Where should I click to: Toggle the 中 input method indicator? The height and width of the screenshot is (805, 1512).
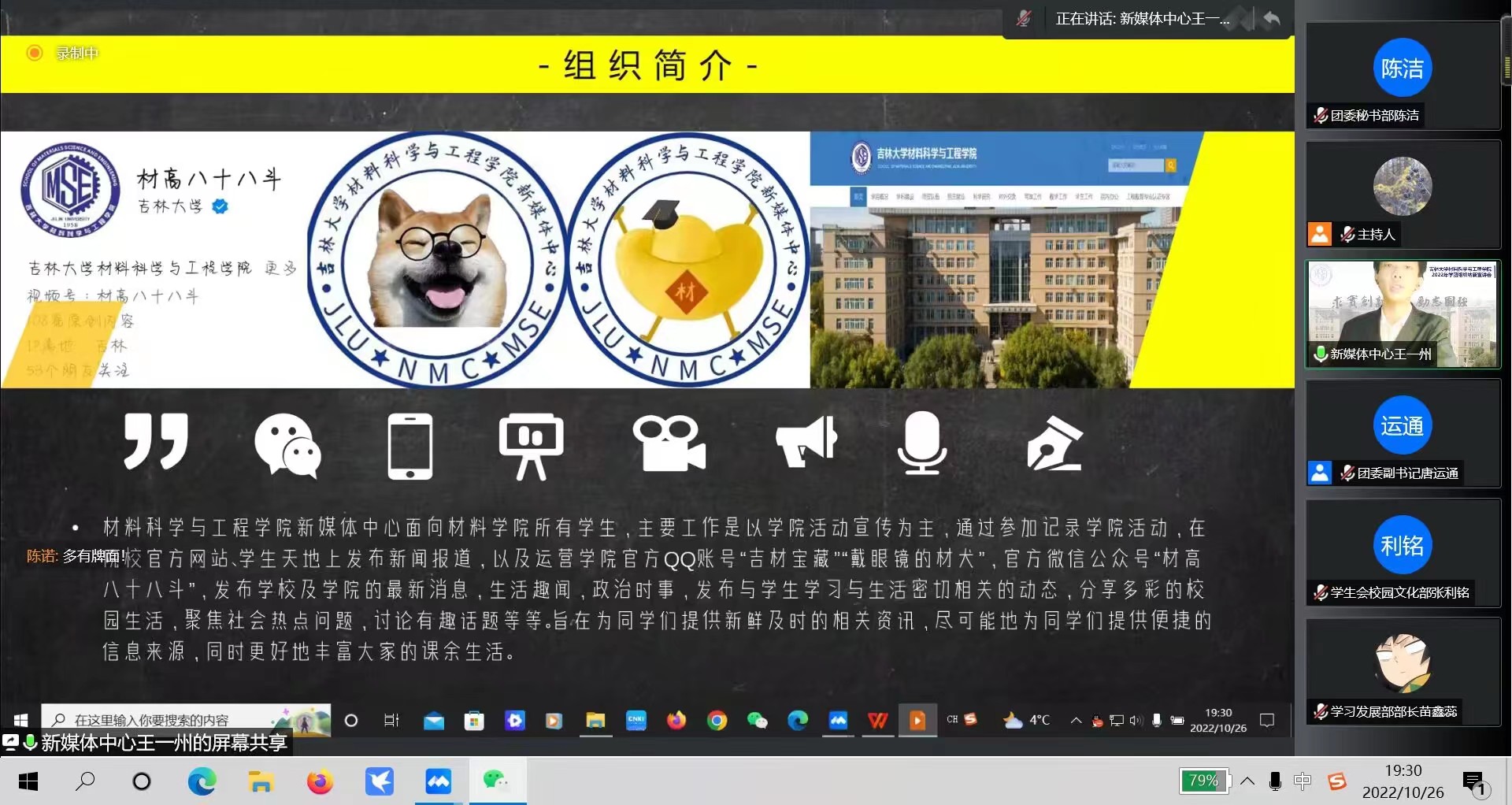[1303, 781]
